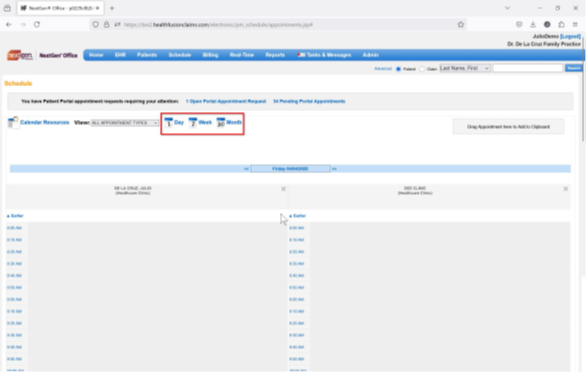Click the Logout link

point(570,36)
